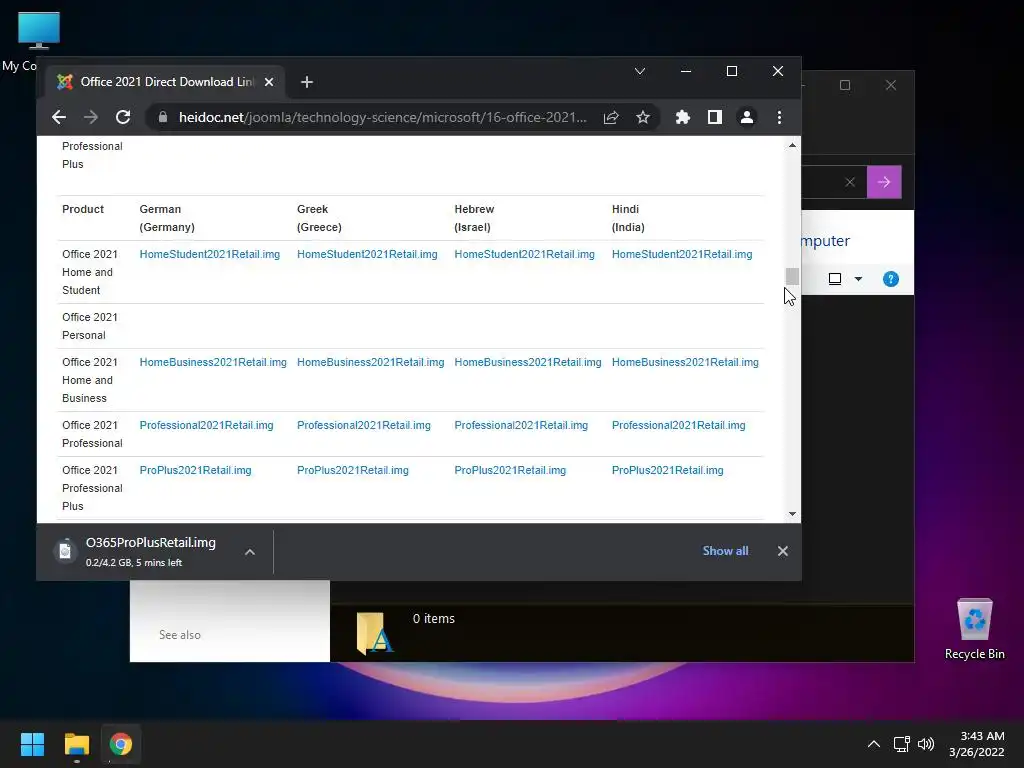The image size is (1024, 768).
Task: Open the Windows Start menu
Action: [32, 744]
